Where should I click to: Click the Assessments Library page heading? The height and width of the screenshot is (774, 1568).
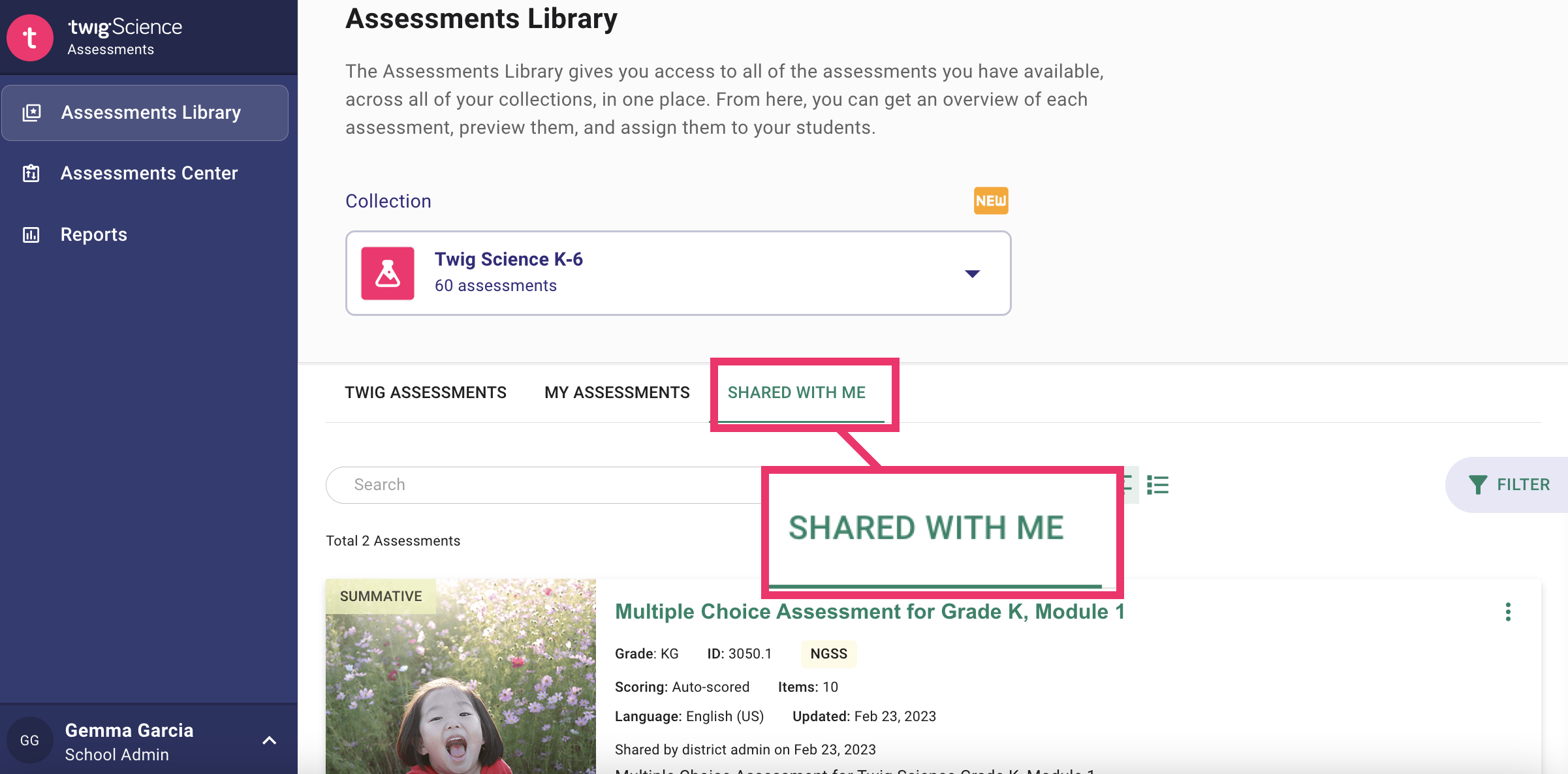pyautogui.click(x=481, y=18)
